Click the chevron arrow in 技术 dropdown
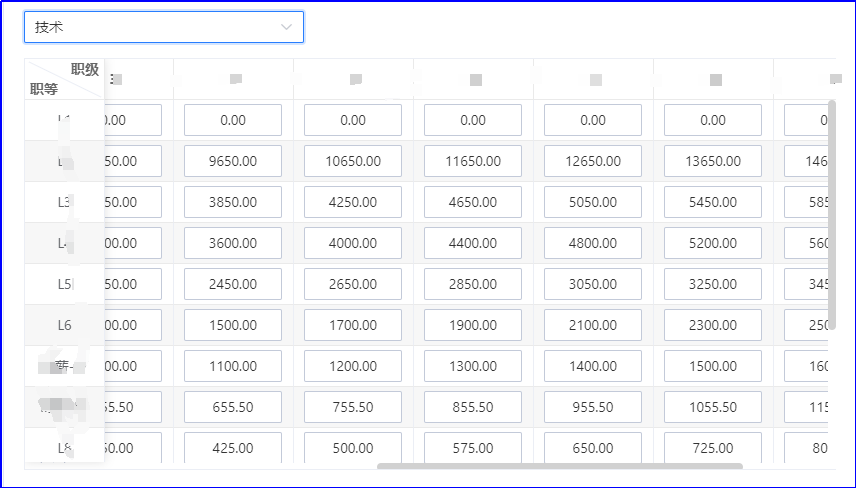Image resolution: width=856 pixels, height=488 pixels. 287,27
